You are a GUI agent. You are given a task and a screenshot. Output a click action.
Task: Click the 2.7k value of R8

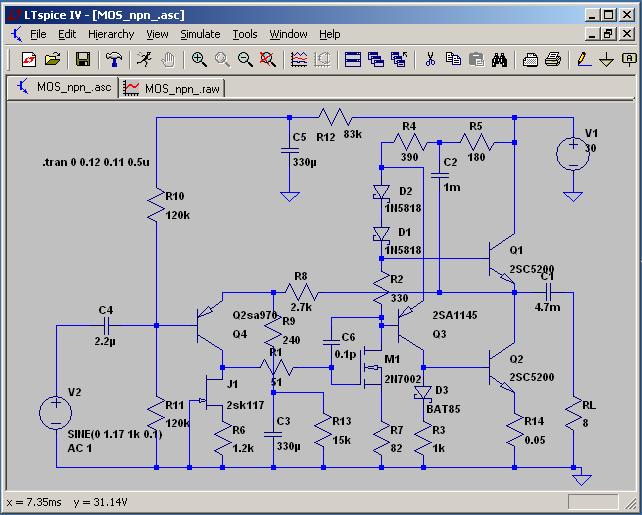click(301, 307)
